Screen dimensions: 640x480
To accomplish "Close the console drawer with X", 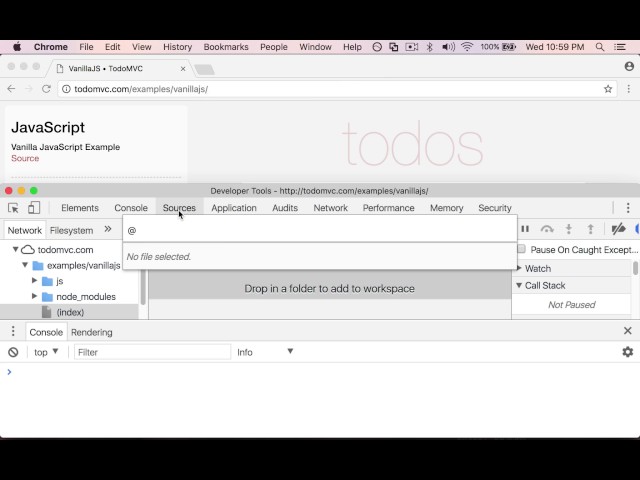I will point(628,331).
